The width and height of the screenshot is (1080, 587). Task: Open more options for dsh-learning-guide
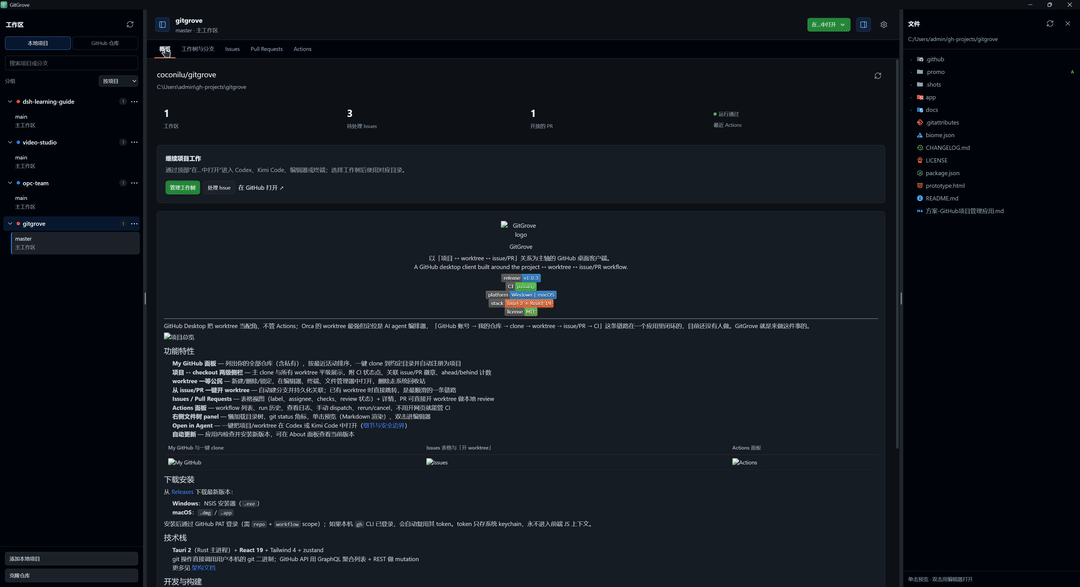click(134, 102)
